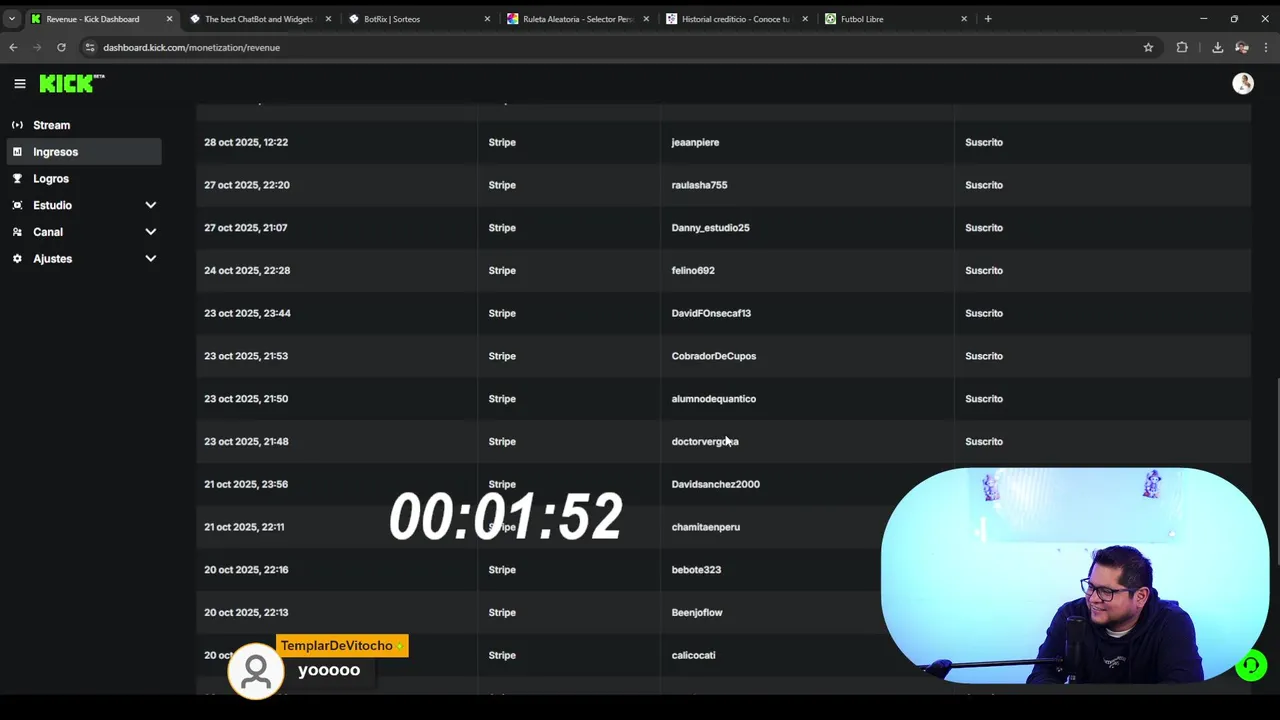Click the site info icon in address bar
This screenshot has width=1280, height=720.
90,47
